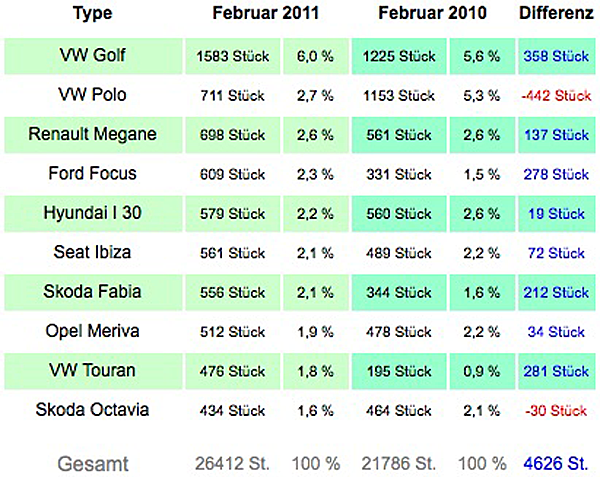Select the Renault Megane cell
The image size is (600, 477).
click(x=93, y=135)
